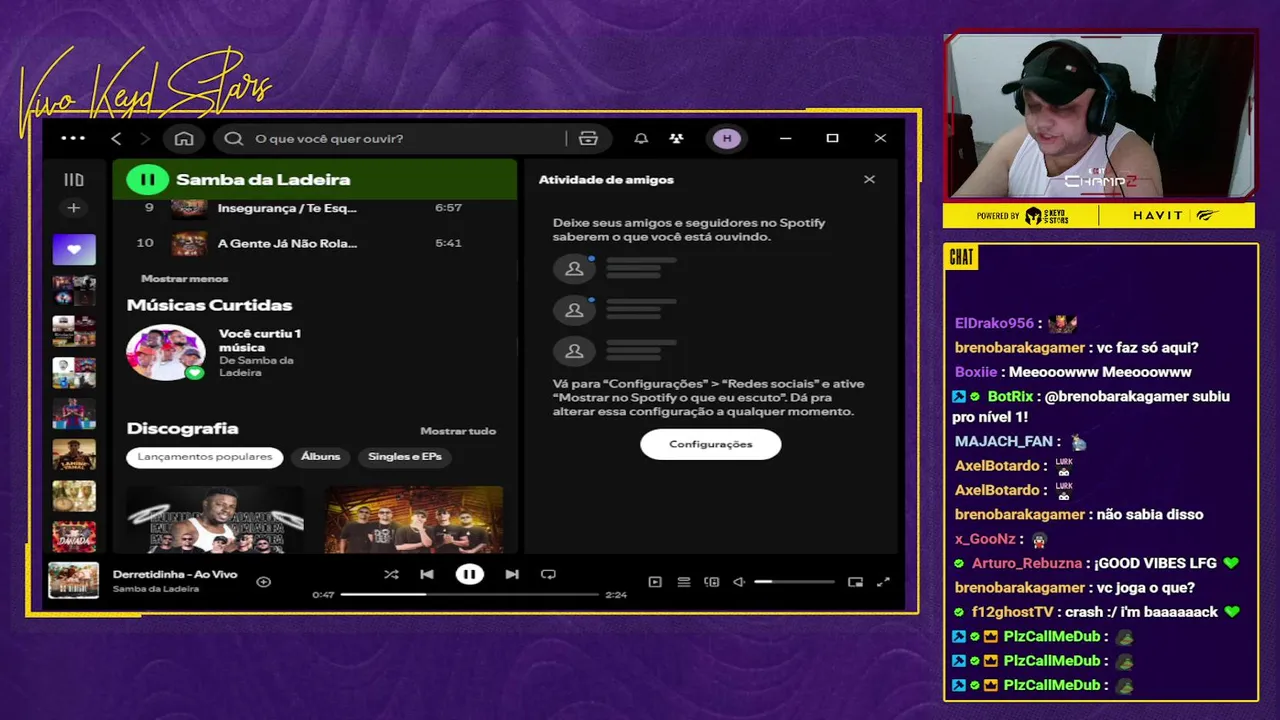Pause playback in the player bar

click(x=469, y=574)
